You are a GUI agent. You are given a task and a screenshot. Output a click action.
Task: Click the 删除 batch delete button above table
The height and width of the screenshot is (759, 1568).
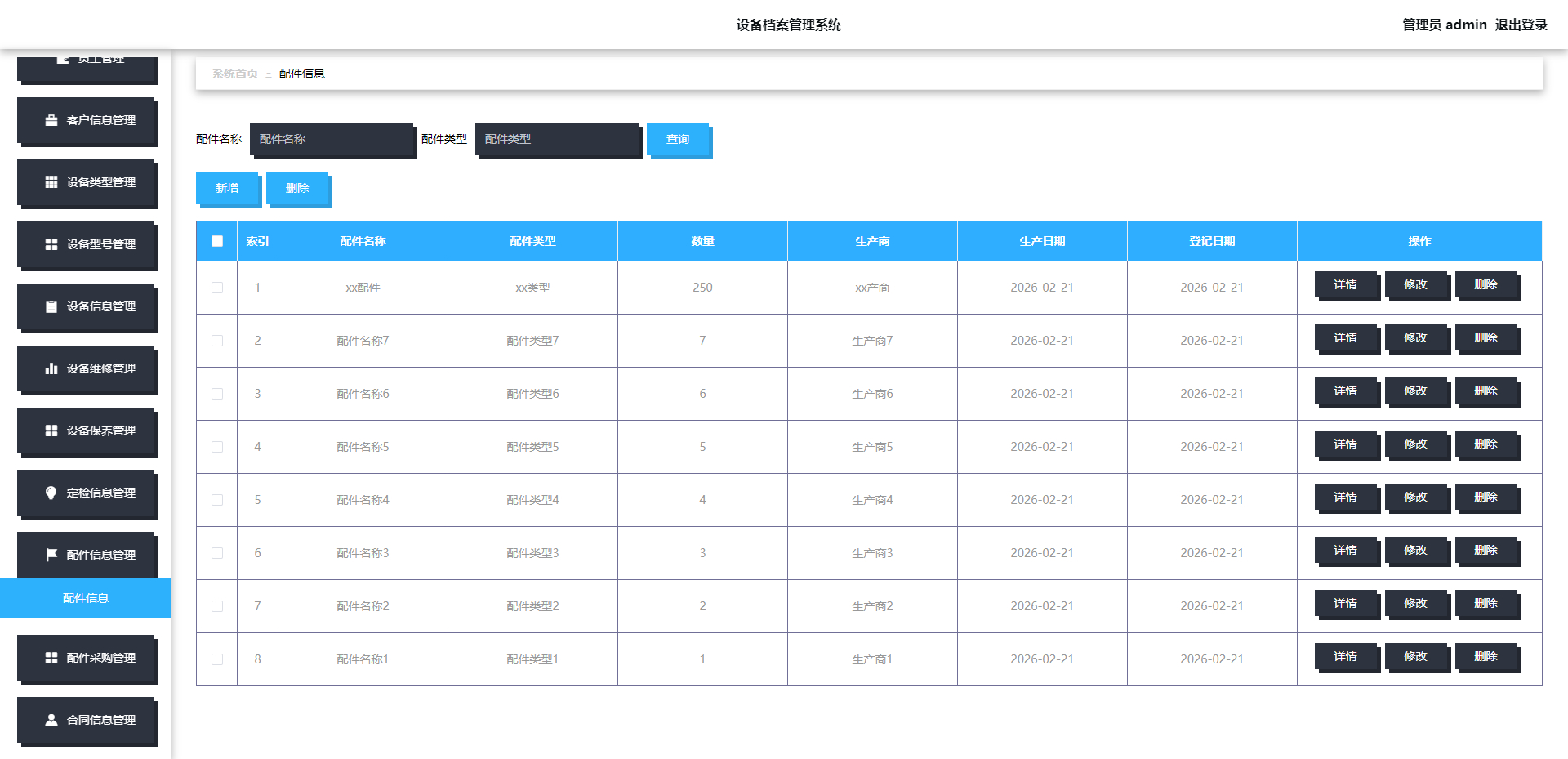(298, 189)
